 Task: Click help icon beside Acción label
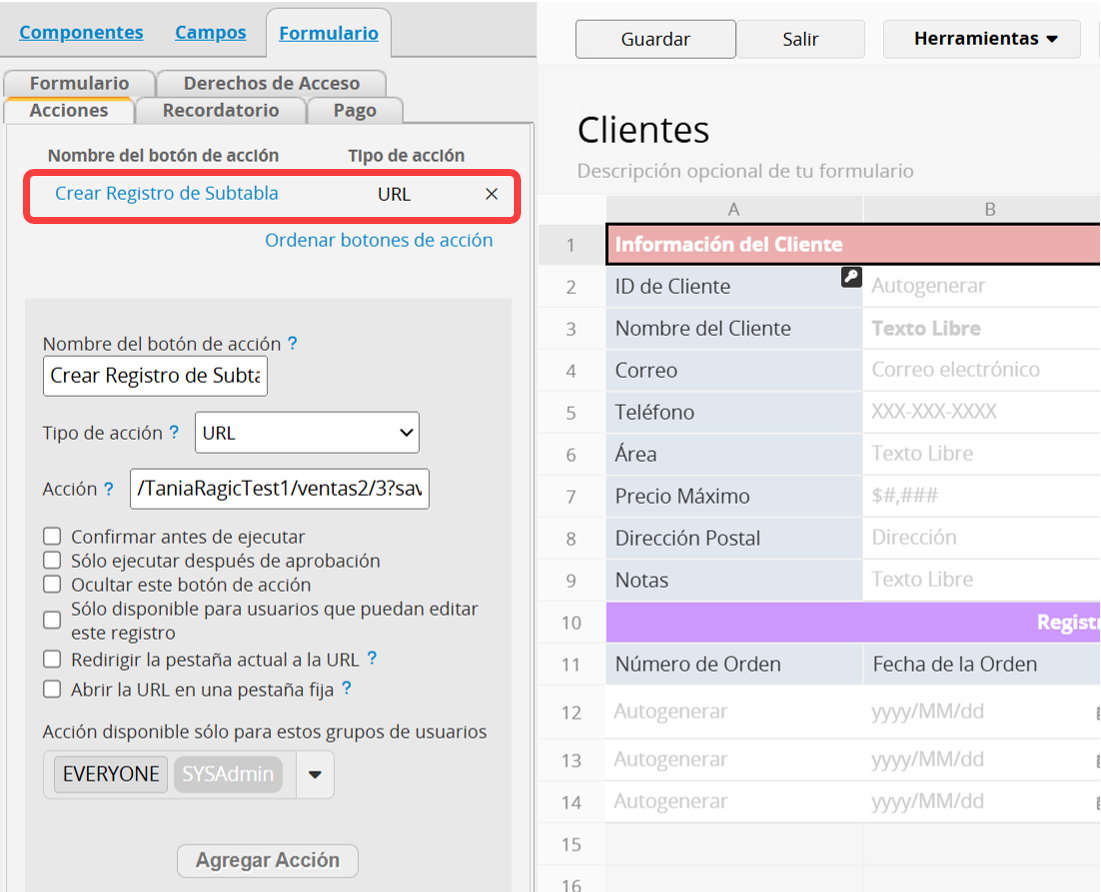click(108, 489)
